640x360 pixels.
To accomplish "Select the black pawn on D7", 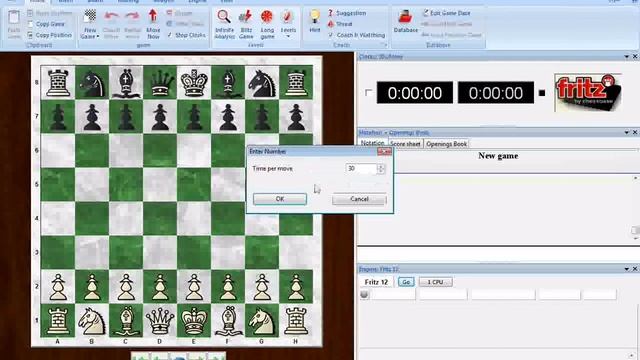I will pyautogui.click(x=160, y=116).
